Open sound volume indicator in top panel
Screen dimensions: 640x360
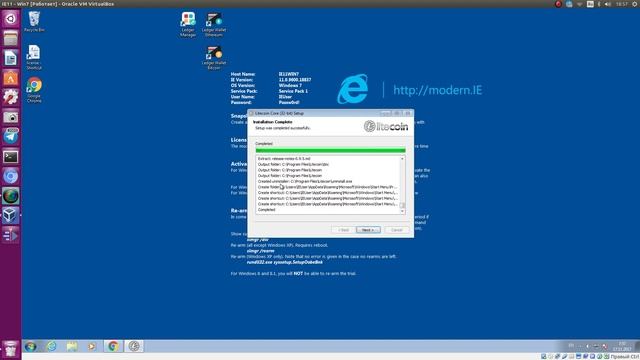point(608,4)
